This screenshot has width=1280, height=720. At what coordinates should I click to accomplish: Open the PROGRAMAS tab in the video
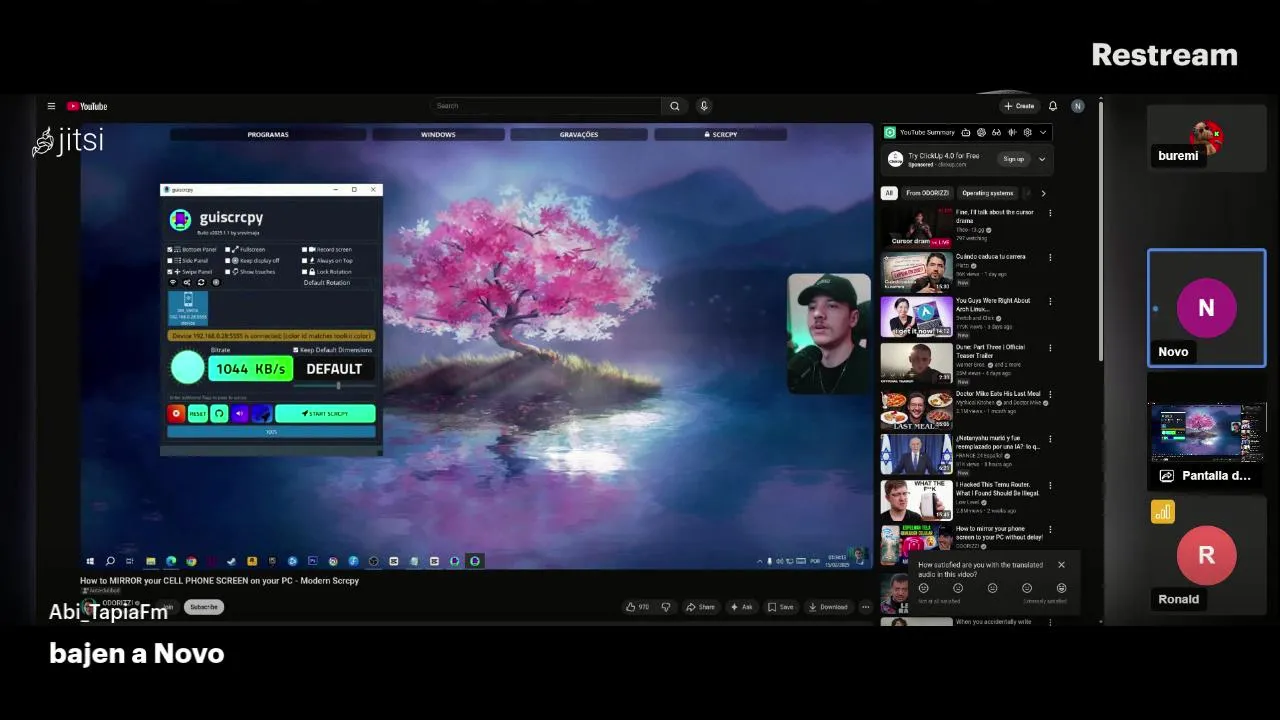268,134
